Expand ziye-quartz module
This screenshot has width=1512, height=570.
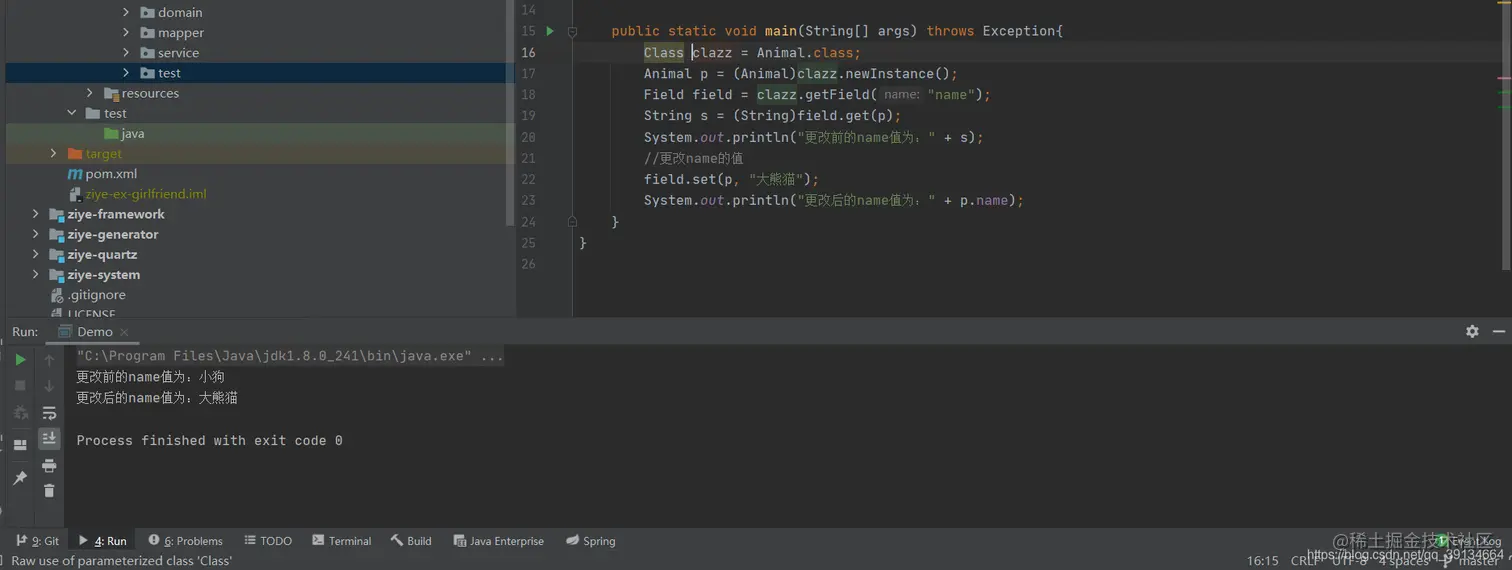click(36, 254)
